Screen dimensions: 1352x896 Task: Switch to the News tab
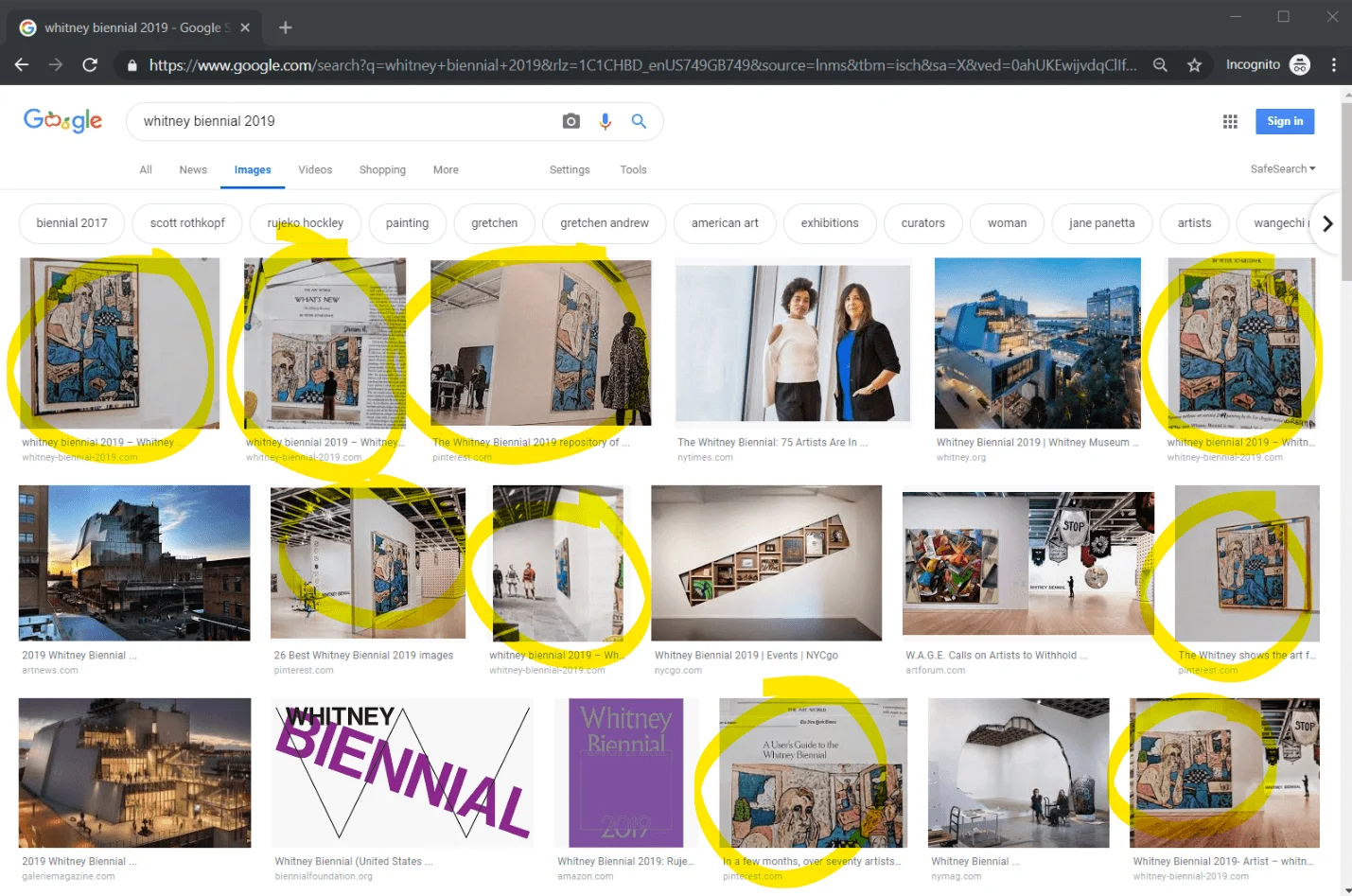click(193, 170)
